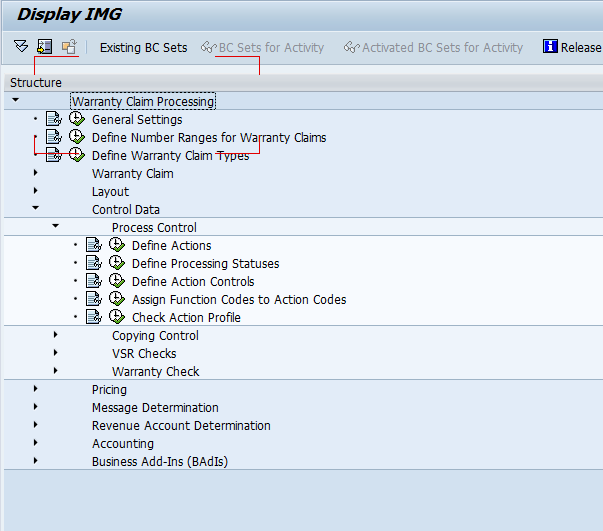603x531 pixels.
Task: Open documentation for Define Action Controls
Action: click(94, 281)
